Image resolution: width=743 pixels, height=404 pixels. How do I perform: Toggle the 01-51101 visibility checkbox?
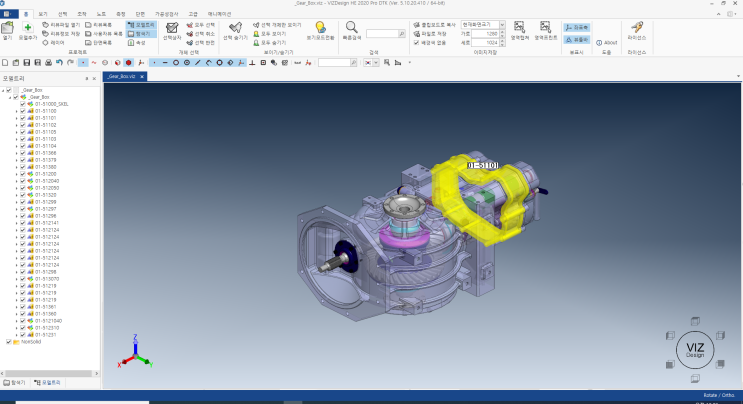point(23,118)
